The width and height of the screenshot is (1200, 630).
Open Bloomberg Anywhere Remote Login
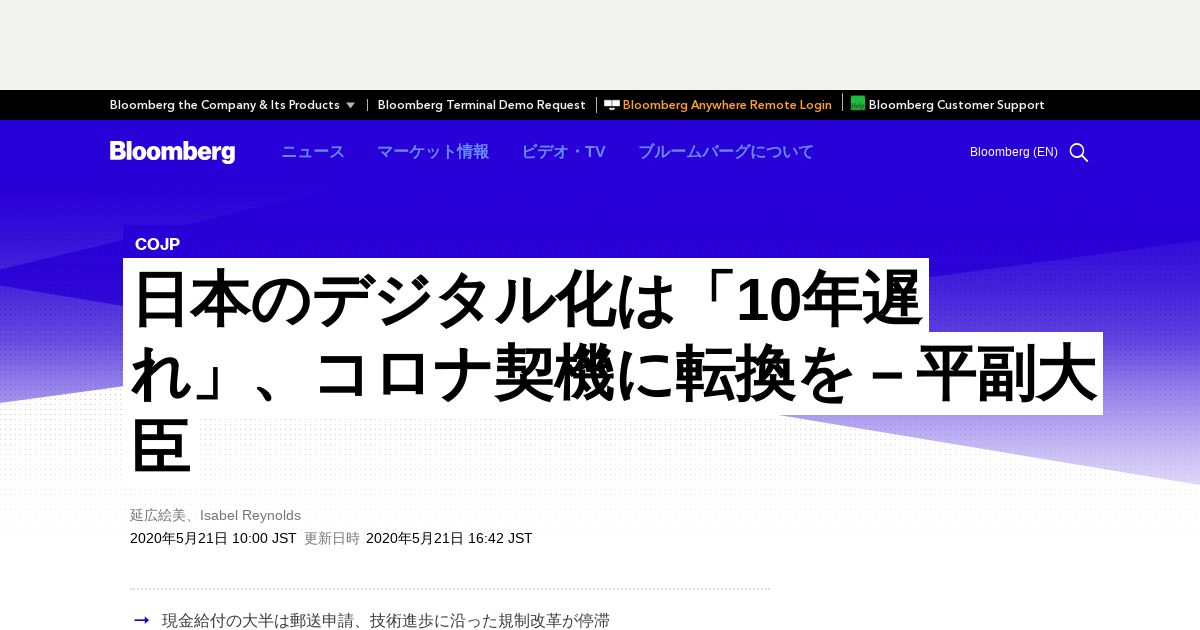[727, 105]
